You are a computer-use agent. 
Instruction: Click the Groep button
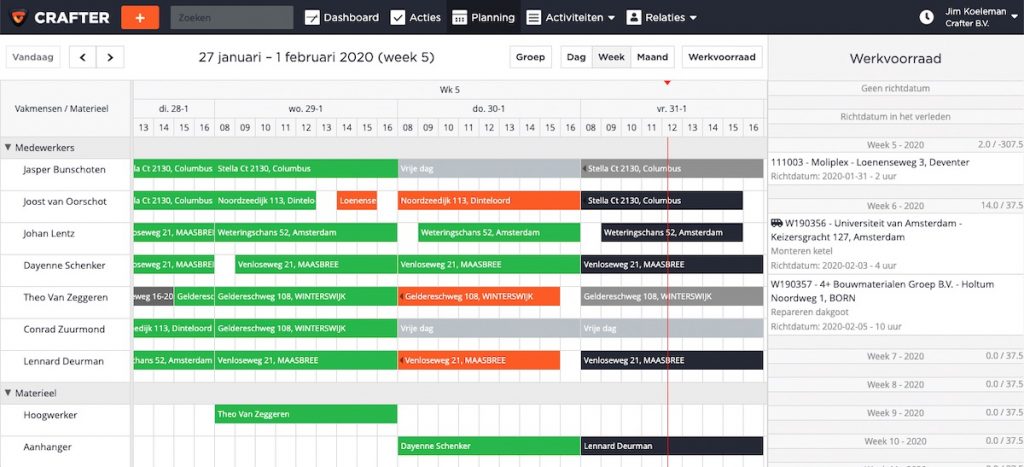(530, 57)
